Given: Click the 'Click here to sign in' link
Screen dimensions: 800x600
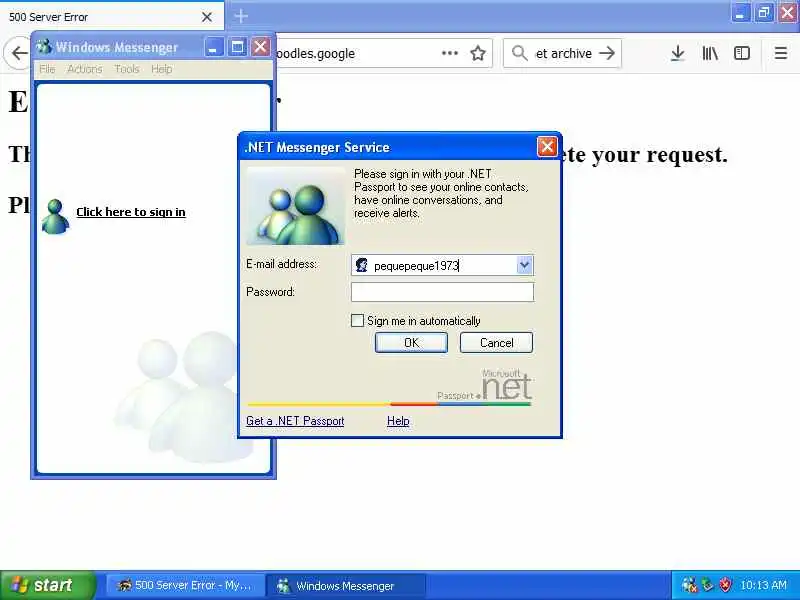Looking at the screenshot, I should [131, 212].
